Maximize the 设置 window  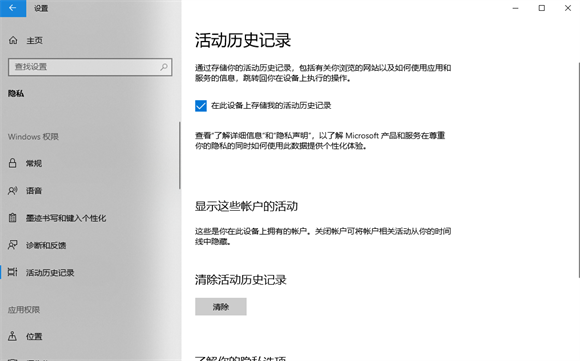coord(542,8)
